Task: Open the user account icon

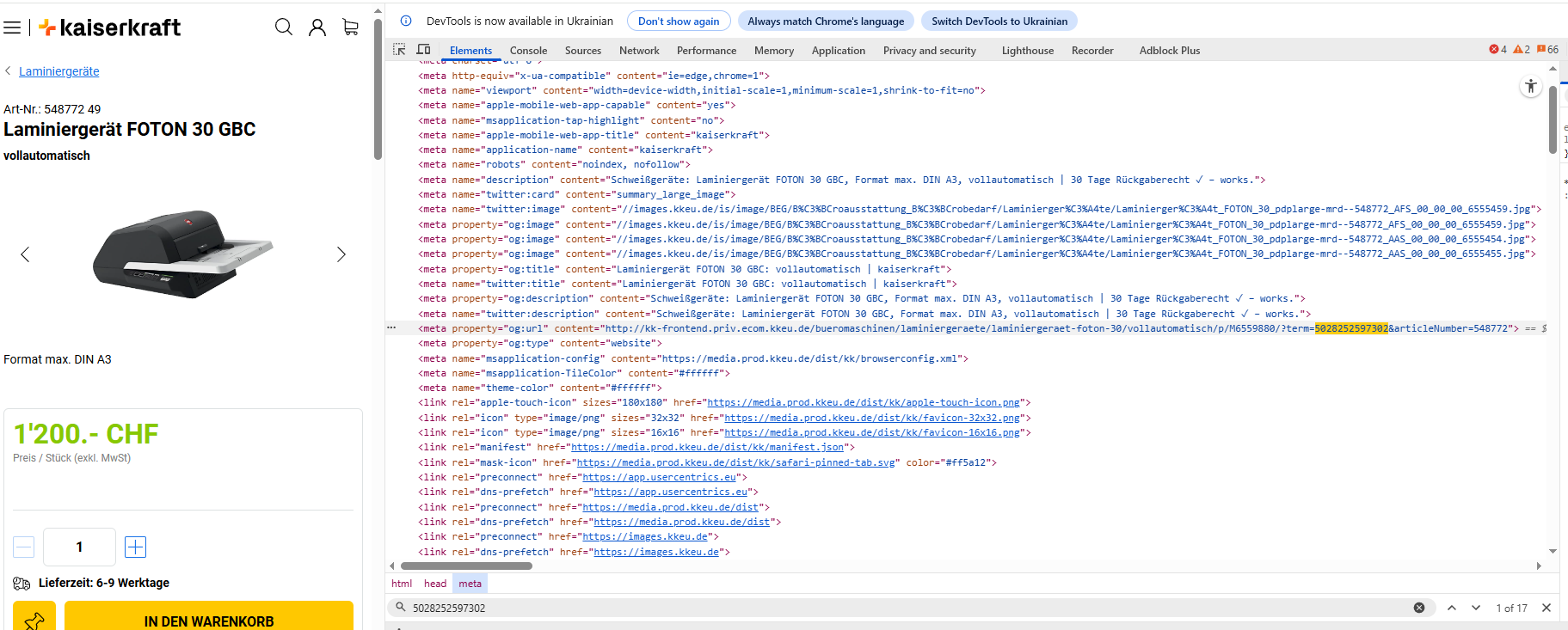Action: pos(317,28)
